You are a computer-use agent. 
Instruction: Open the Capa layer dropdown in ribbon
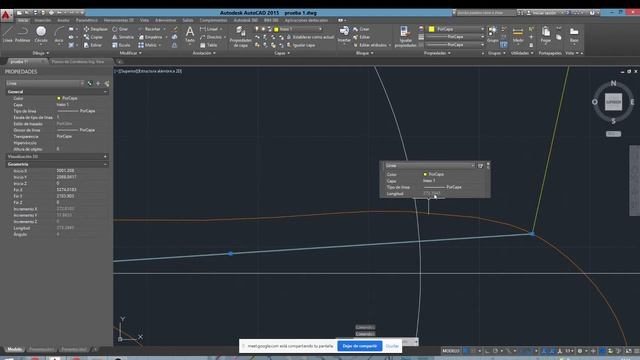click(x=299, y=29)
